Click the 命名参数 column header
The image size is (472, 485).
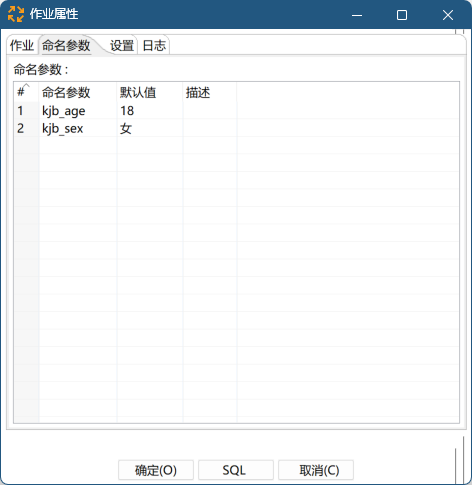(x=78, y=92)
